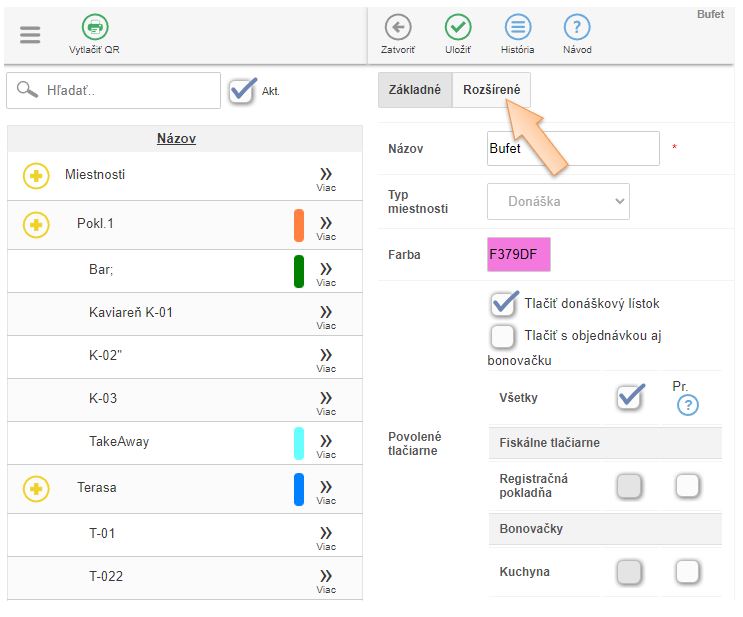Click the pink Farba color field
Screen dimensions: 743x617
click(x=518, y=255)
